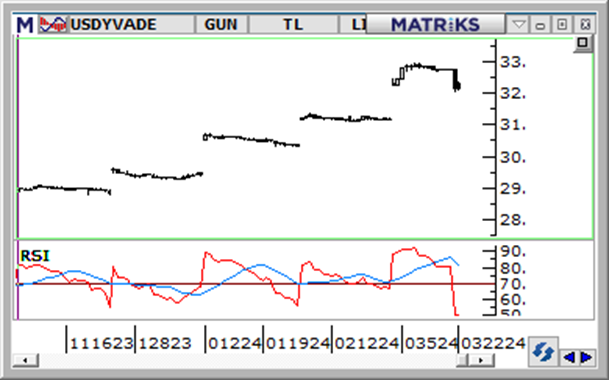Click scrollbar right arrow button
Screen dimensions: 609x380
click(x=481, y=360)
